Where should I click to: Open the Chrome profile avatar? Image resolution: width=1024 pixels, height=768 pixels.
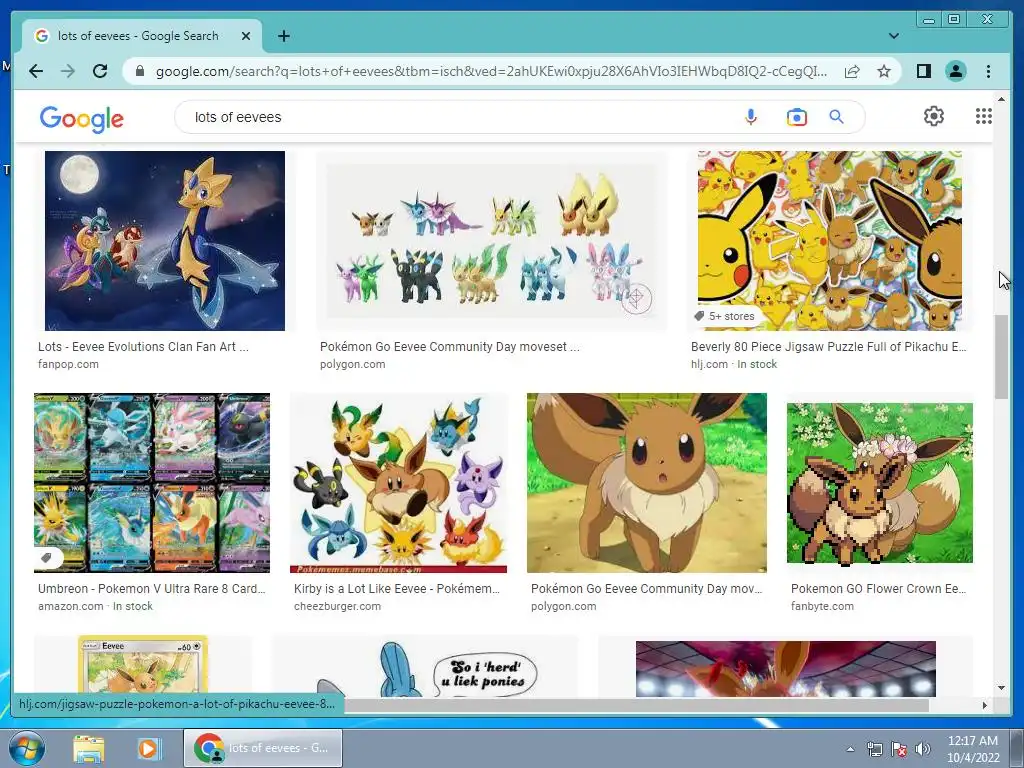[x=956, y=71]
